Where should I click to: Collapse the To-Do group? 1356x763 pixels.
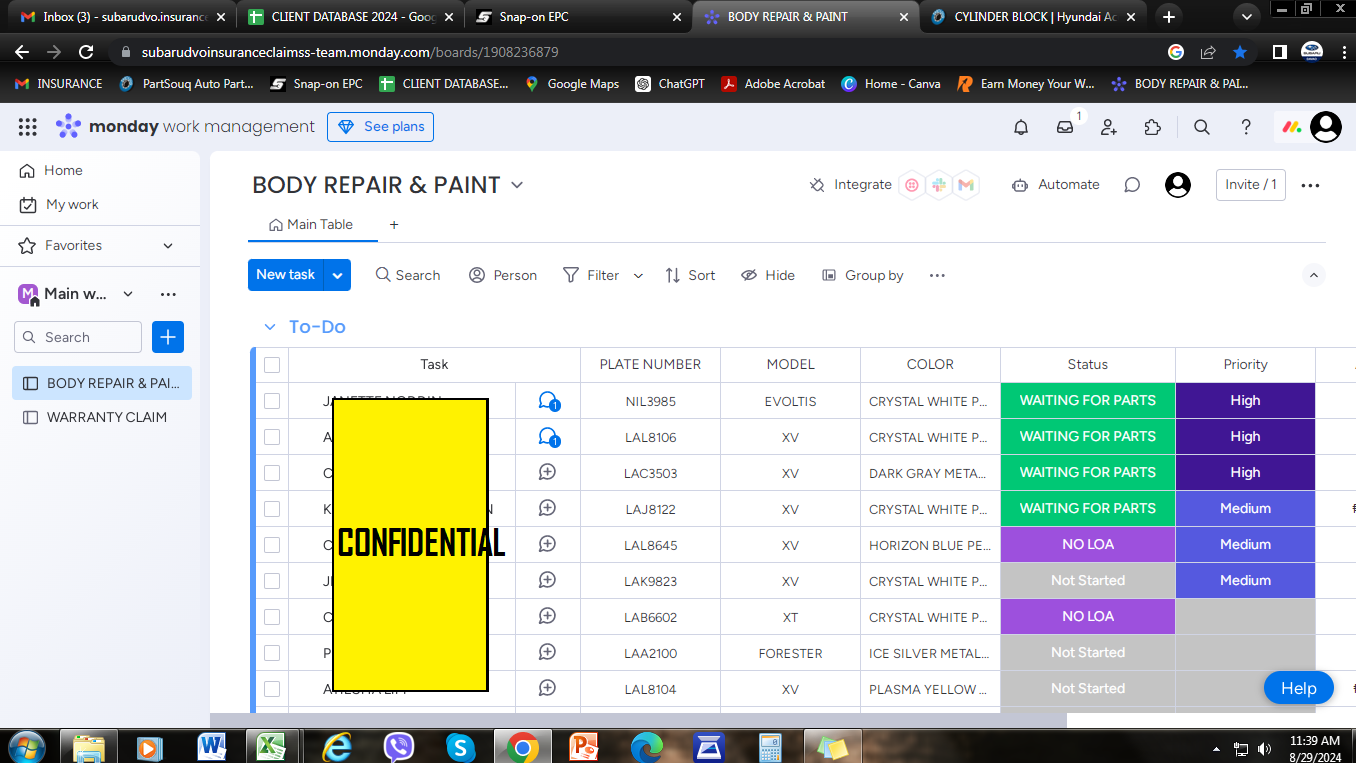coord(269,327)
